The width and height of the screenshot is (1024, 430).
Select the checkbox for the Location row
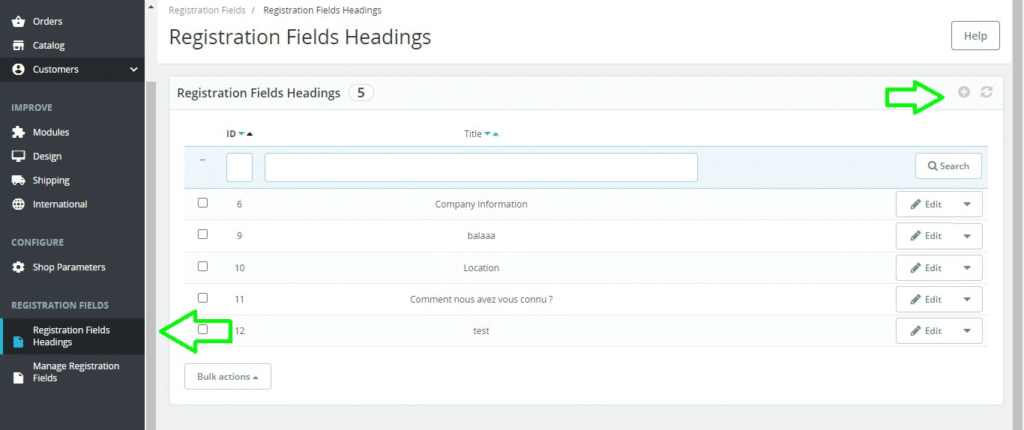[203, 267]
